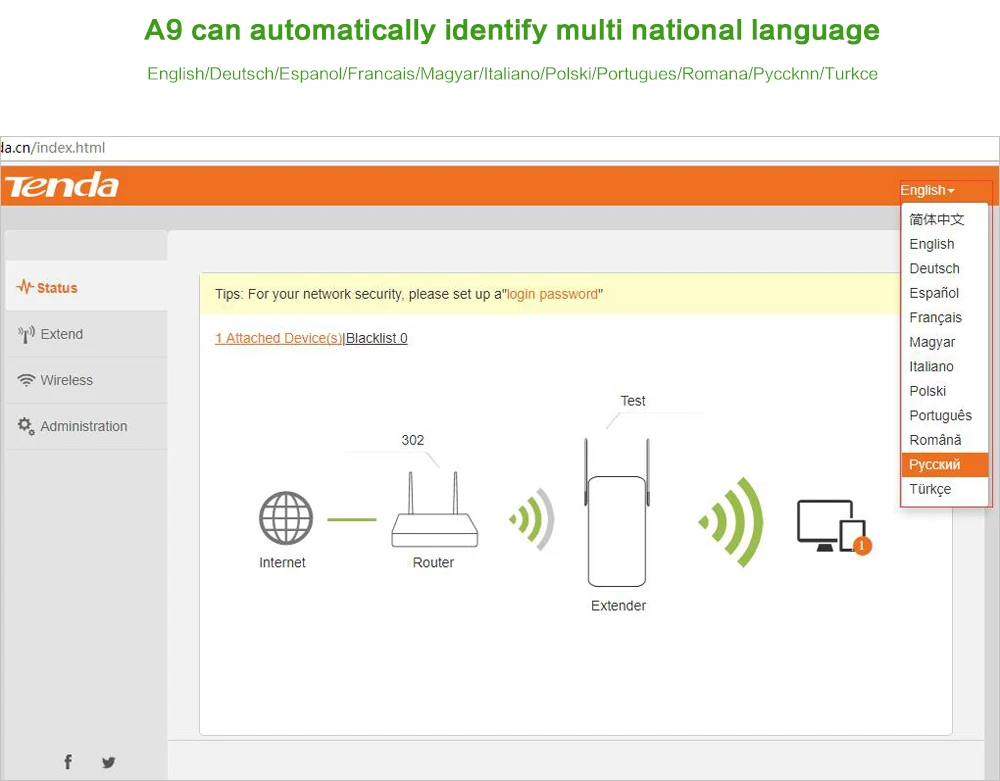
Task: Click the Extender label
Action: point(618,606)
